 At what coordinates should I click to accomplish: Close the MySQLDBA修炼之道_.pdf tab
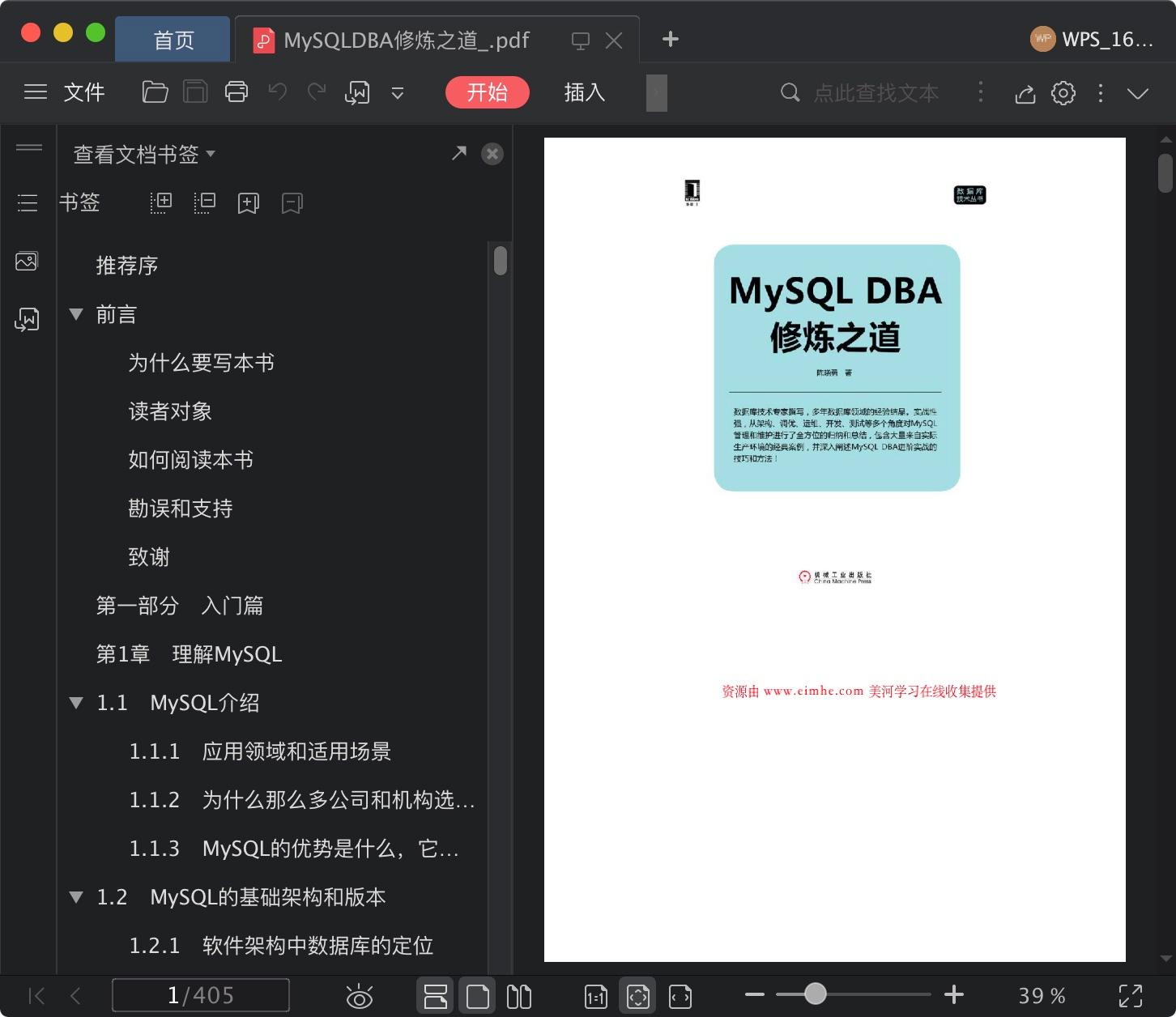(x=614, y=40)
